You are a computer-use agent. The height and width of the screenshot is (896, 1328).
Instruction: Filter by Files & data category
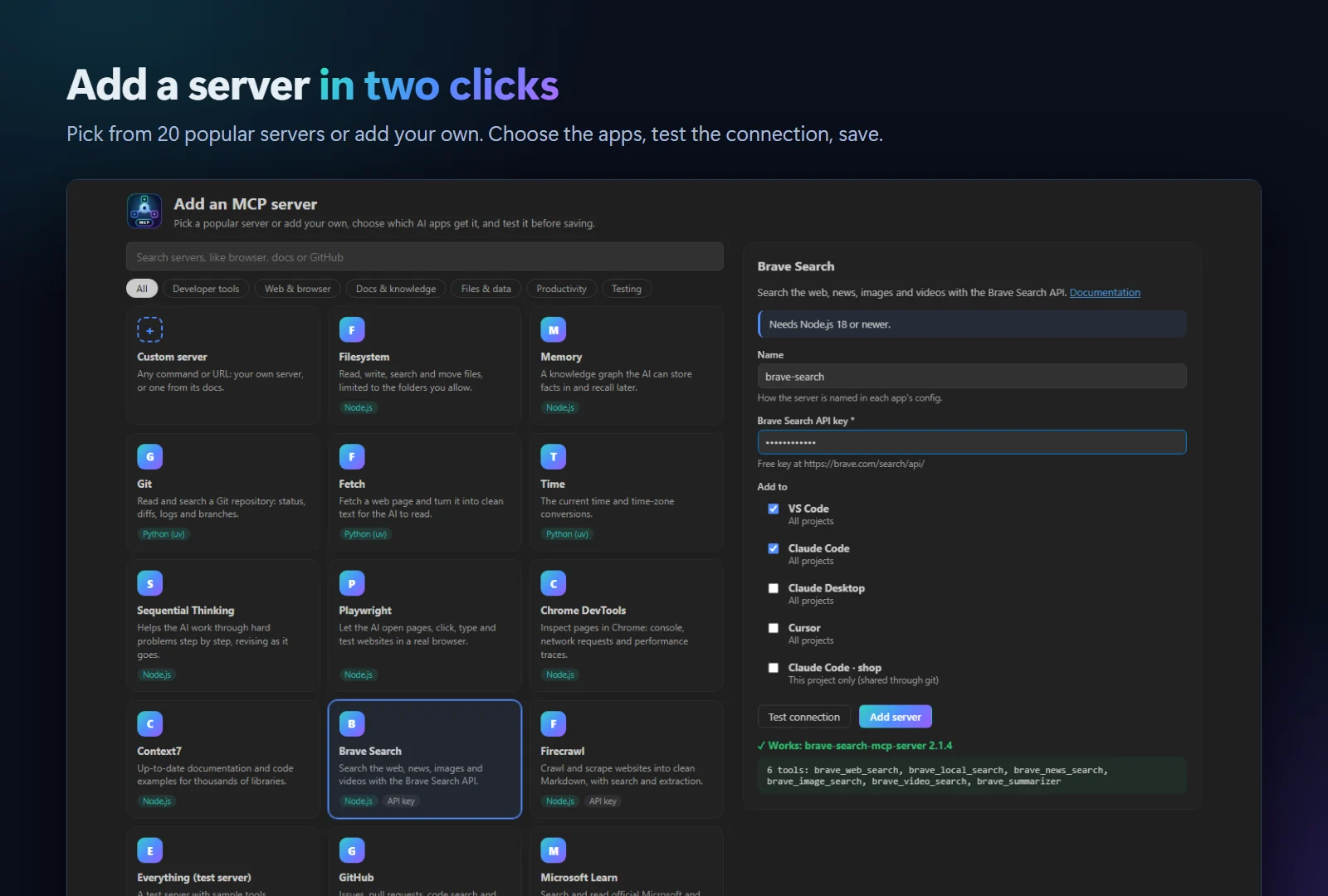[x=486, y=289]
